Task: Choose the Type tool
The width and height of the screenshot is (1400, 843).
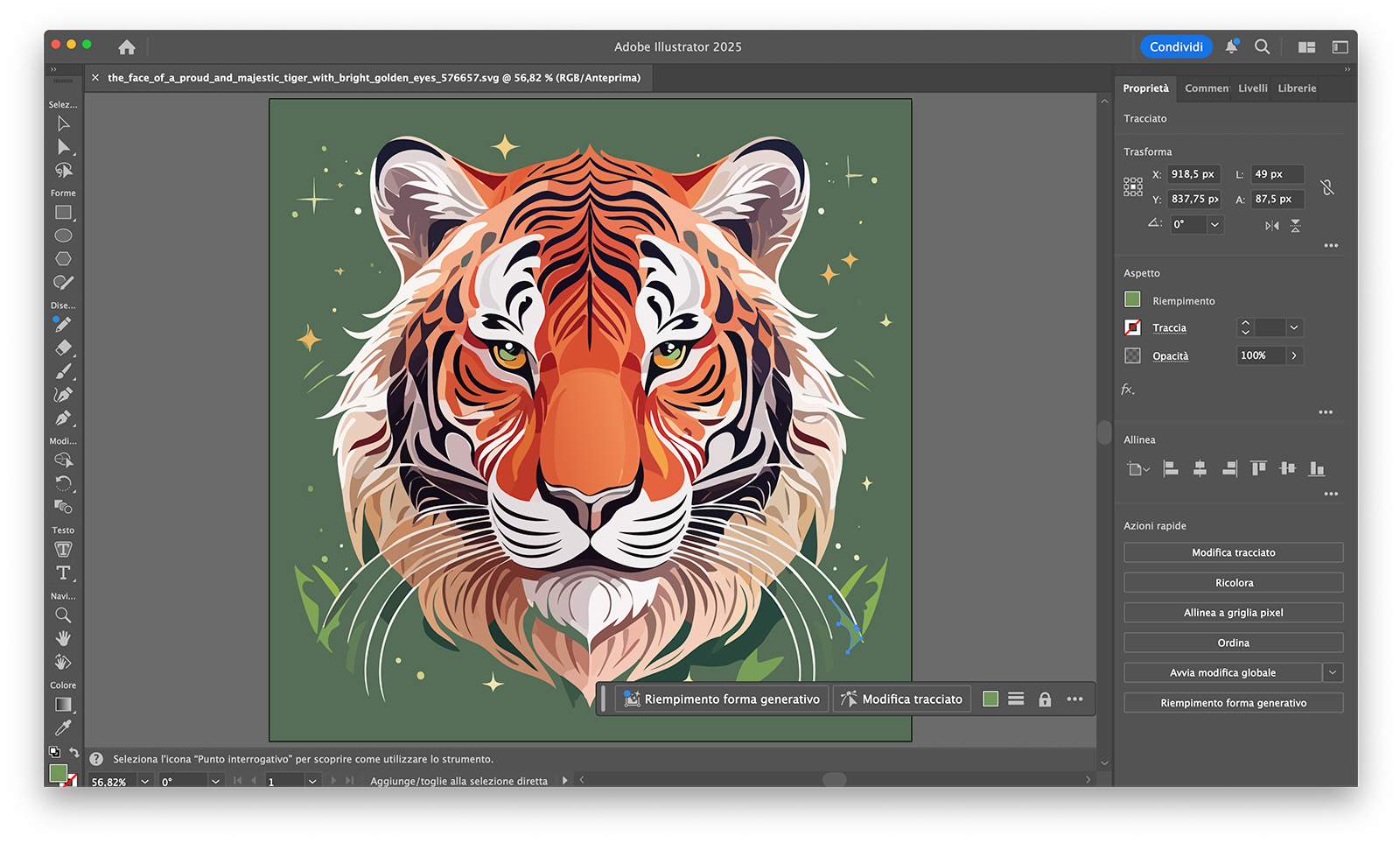Action: tap(64, 573)
